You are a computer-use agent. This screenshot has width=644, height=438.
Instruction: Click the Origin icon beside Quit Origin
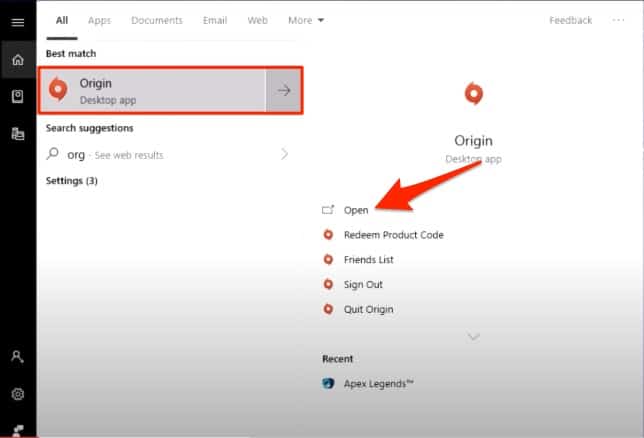click(328, 309)
